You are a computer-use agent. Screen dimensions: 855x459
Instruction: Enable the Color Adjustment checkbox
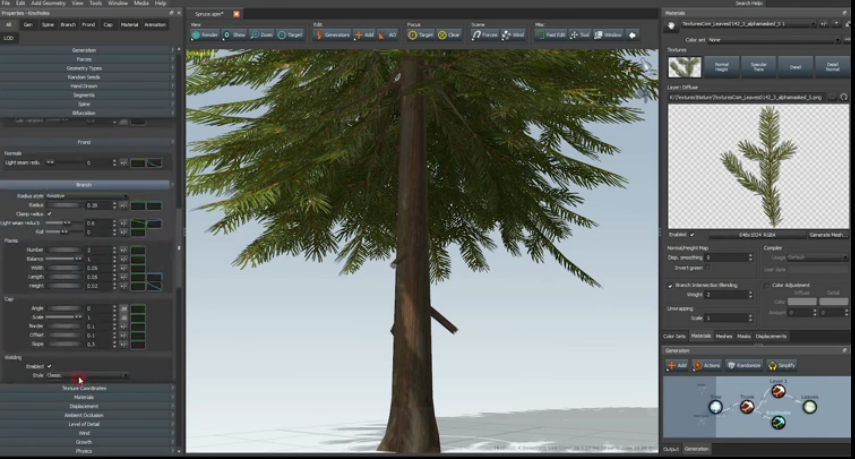click(x=767, y=285)
